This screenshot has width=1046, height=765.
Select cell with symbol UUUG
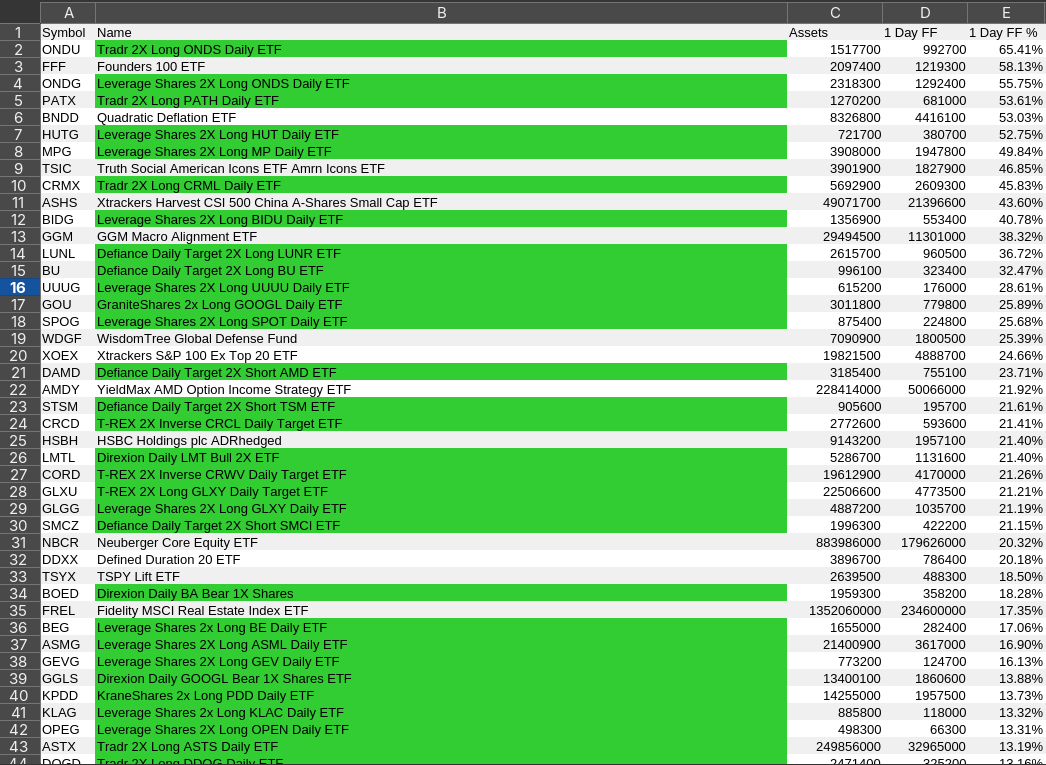tap(68, 287)
